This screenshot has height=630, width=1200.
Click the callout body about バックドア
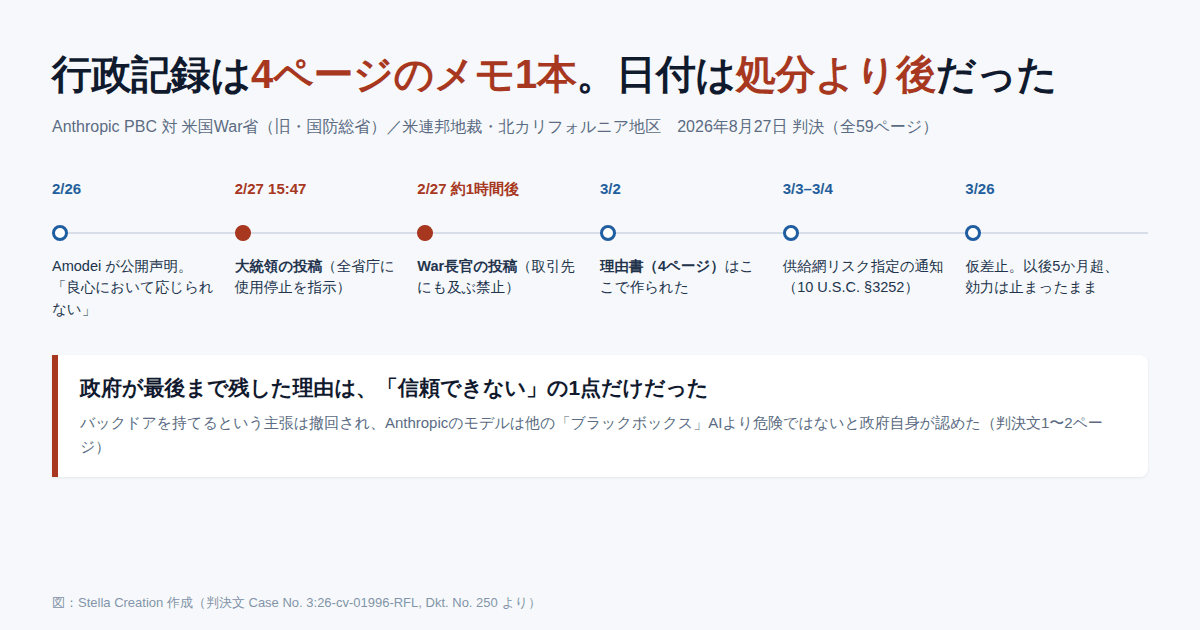click(x=591, y=435)
